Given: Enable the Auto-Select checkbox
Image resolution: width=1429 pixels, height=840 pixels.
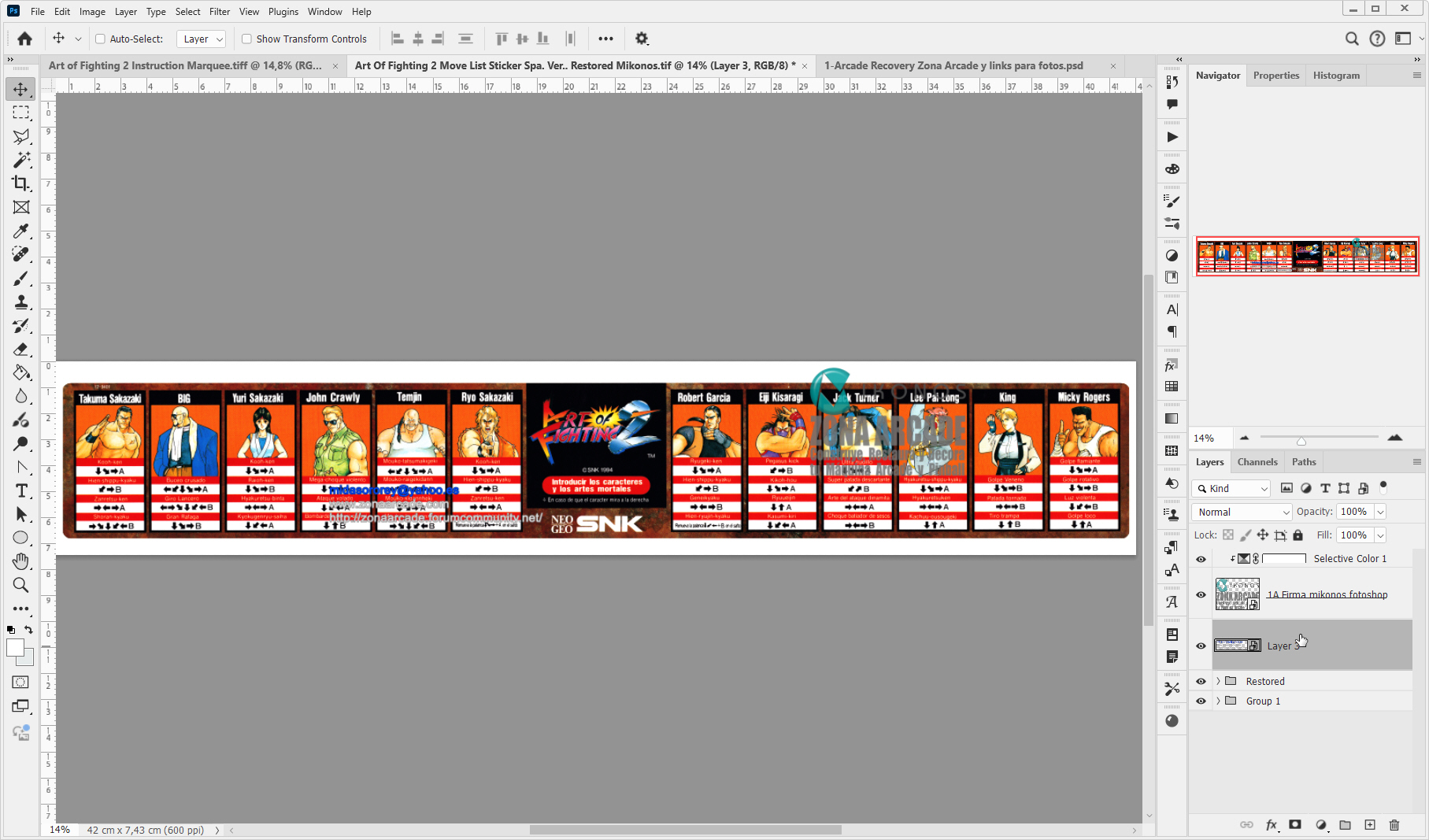Looking at the screenshot, I should coord(100,39).
